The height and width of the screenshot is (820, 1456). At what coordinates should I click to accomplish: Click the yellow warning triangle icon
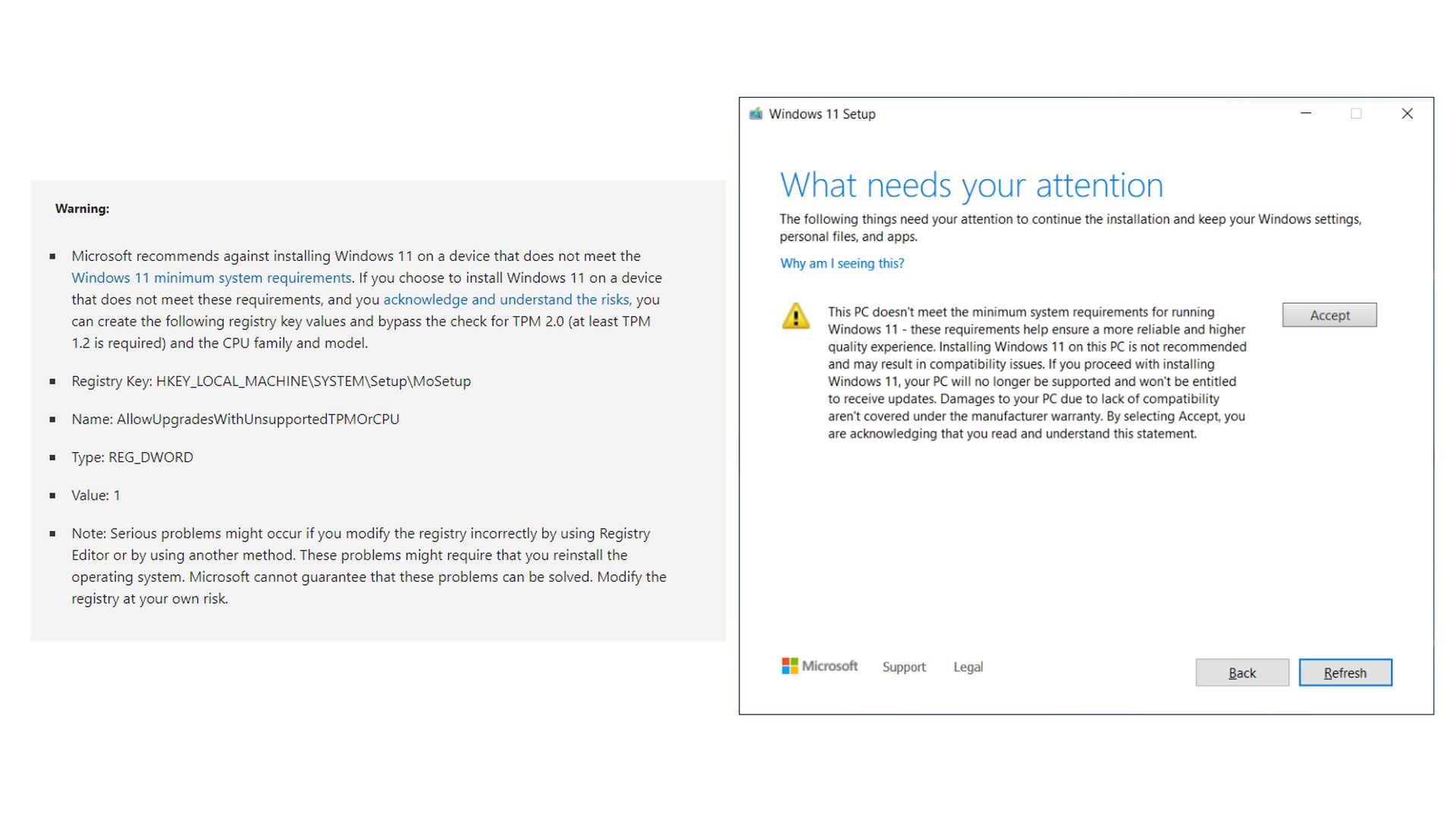(x=795, y=316)
